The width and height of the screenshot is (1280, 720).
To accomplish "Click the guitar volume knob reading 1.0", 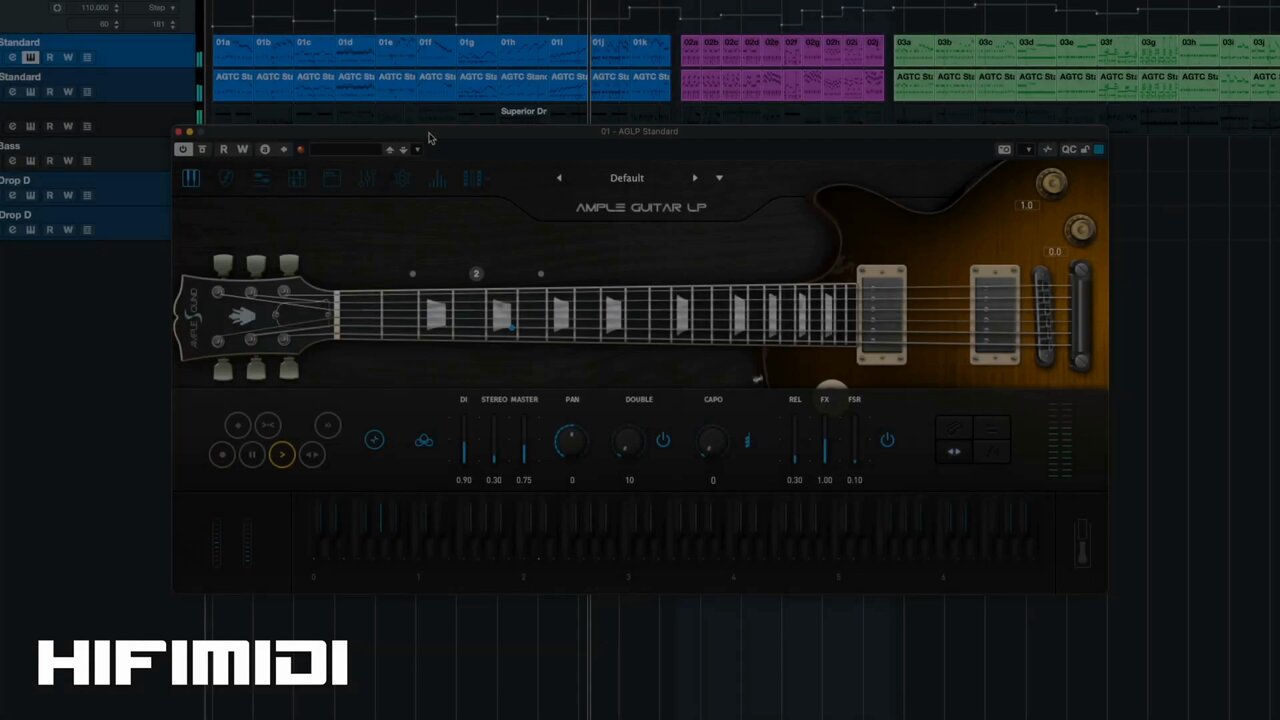I will click(1051, 183).
